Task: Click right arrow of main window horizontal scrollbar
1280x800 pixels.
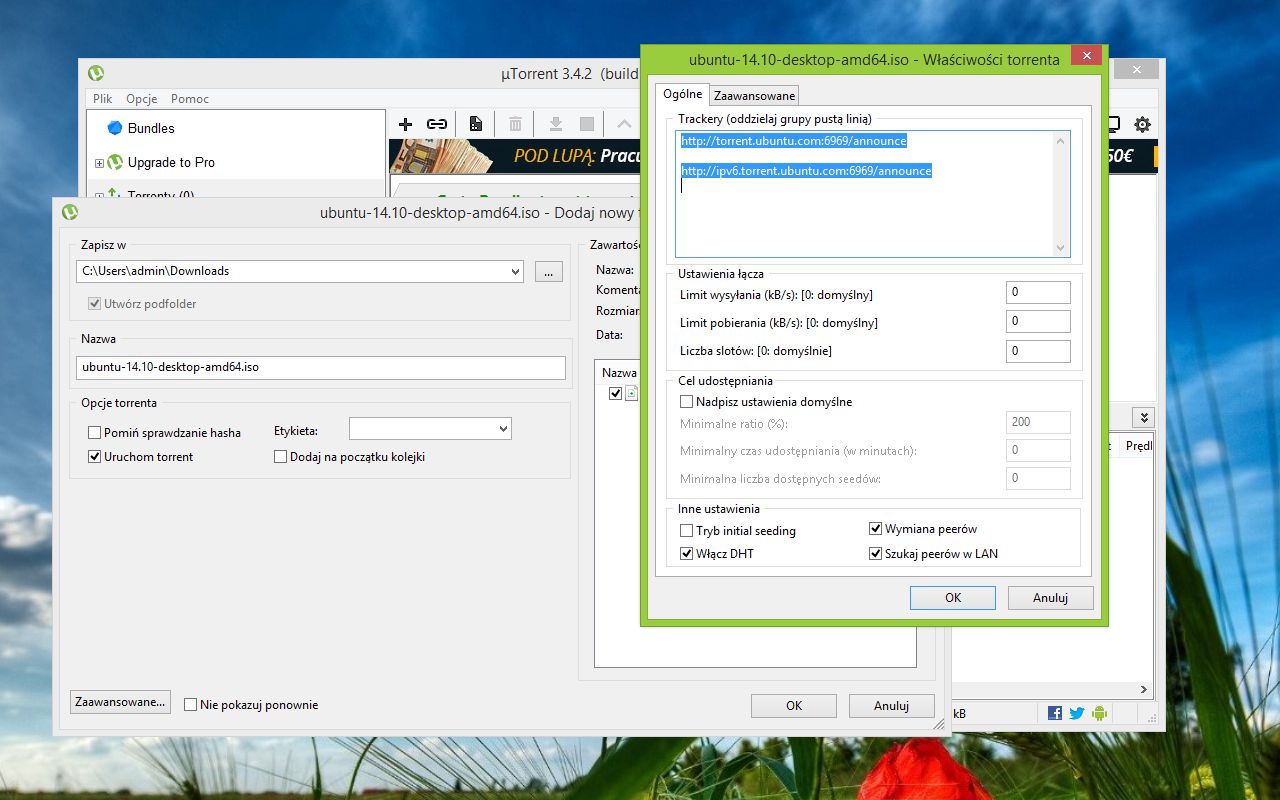Action: [1145, 690]
